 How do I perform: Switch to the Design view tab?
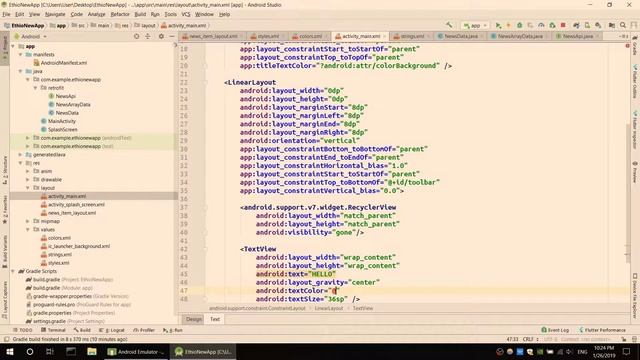tap(193, 319)
